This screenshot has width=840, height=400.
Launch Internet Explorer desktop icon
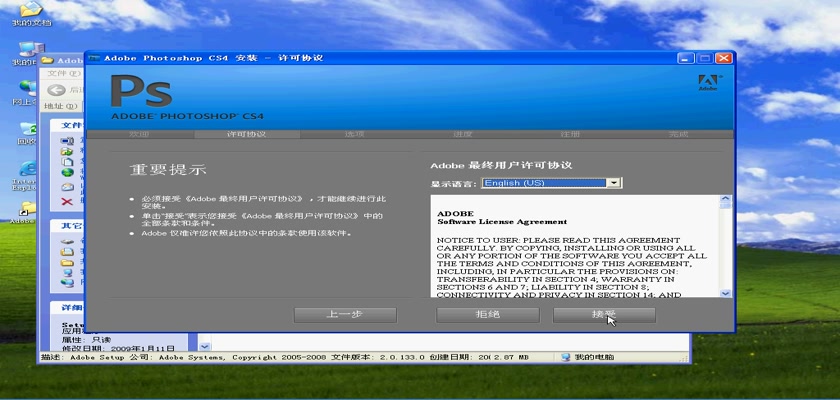coord(25,176)
